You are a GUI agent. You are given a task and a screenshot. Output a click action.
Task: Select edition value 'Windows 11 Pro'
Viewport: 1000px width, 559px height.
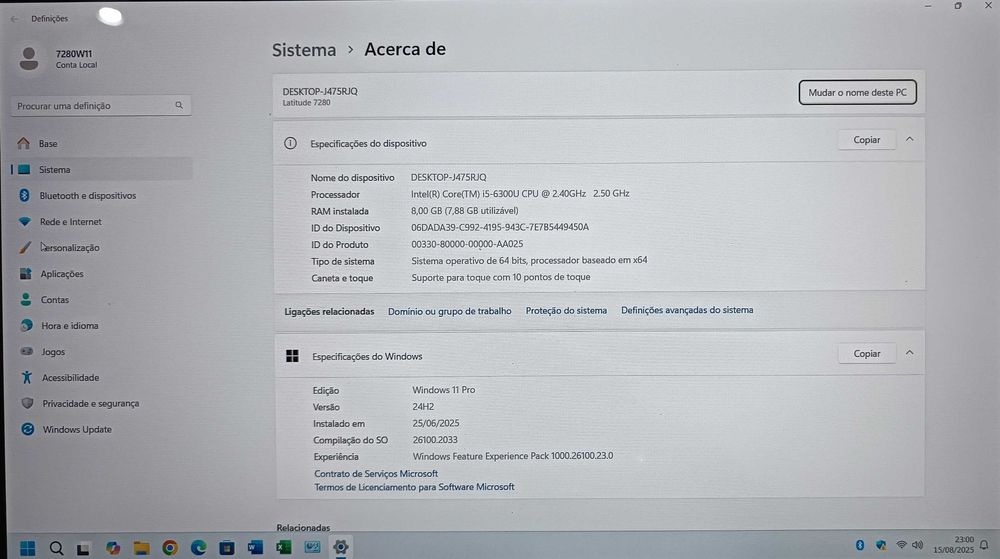coord(443,389)
